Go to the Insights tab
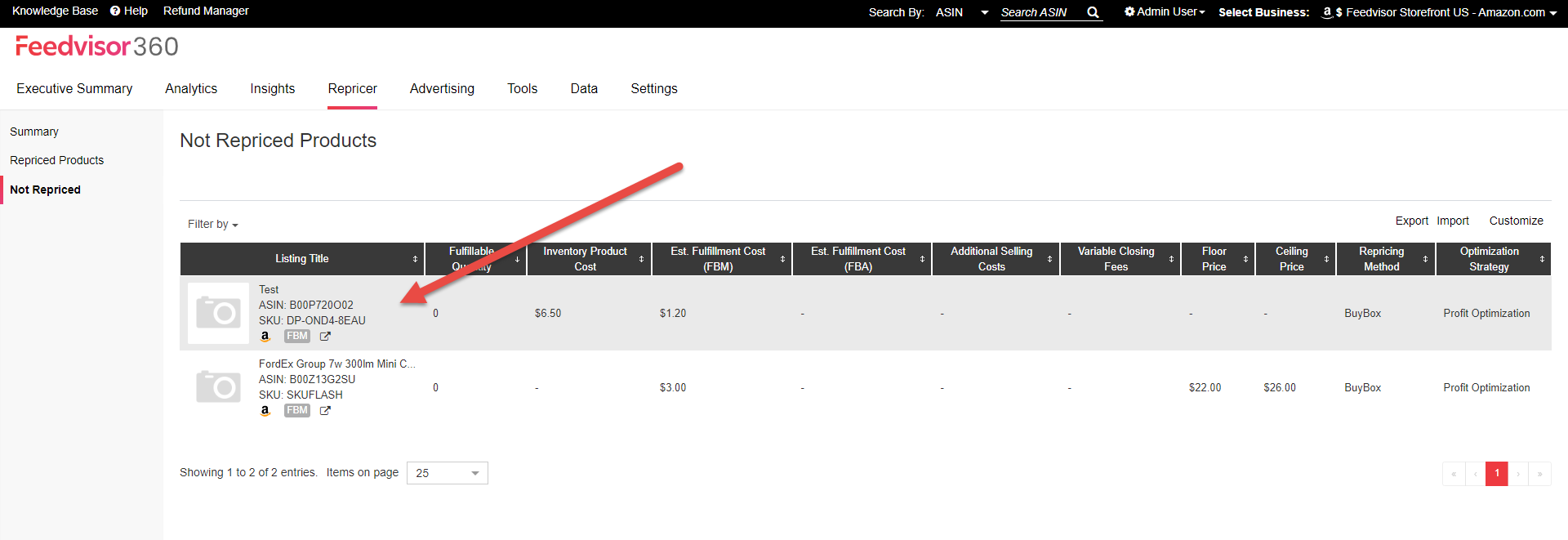This screenshot has height=540, width=1568. point(273,88)
